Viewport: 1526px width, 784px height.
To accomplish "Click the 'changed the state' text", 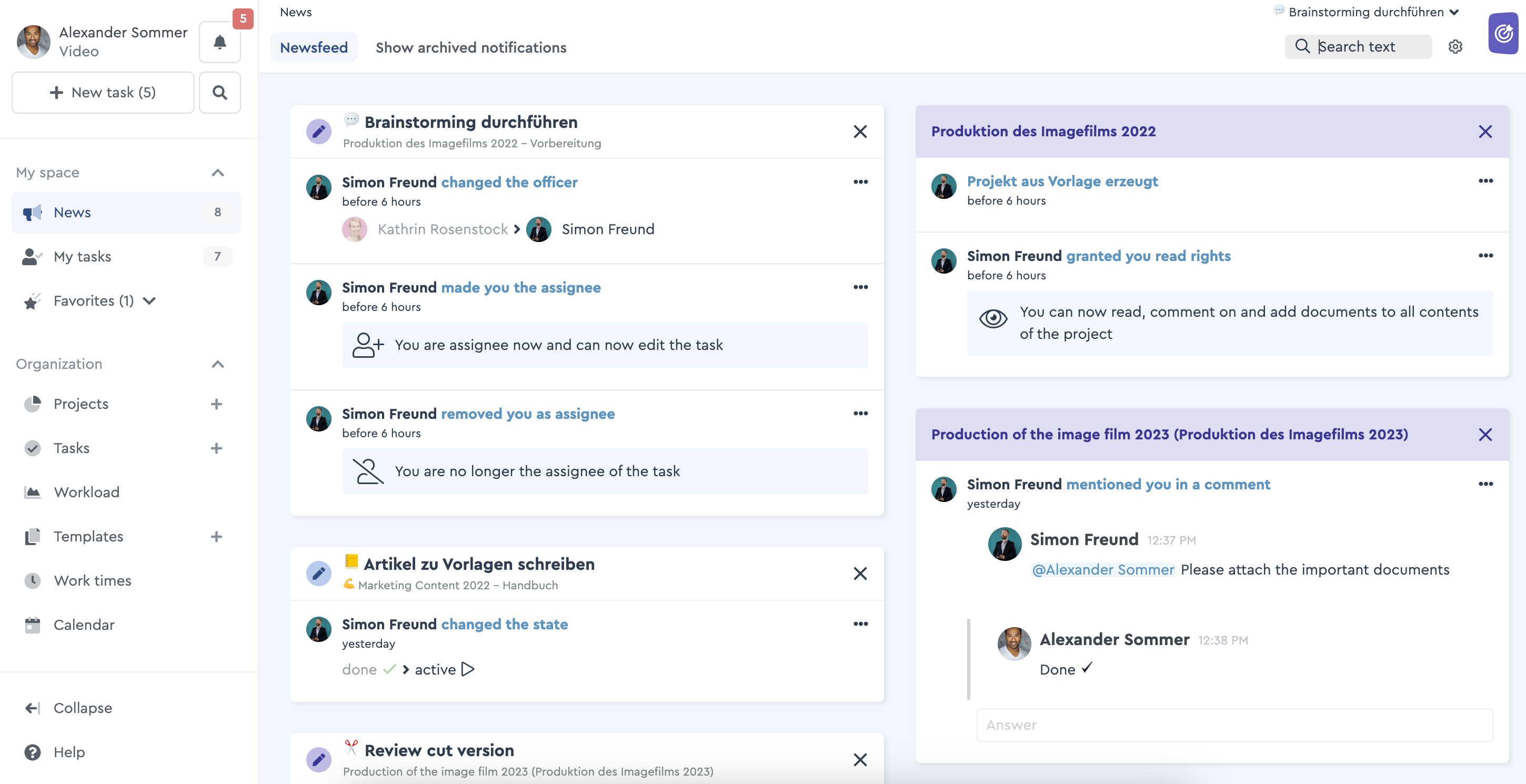I will click(x=504, y=624).
